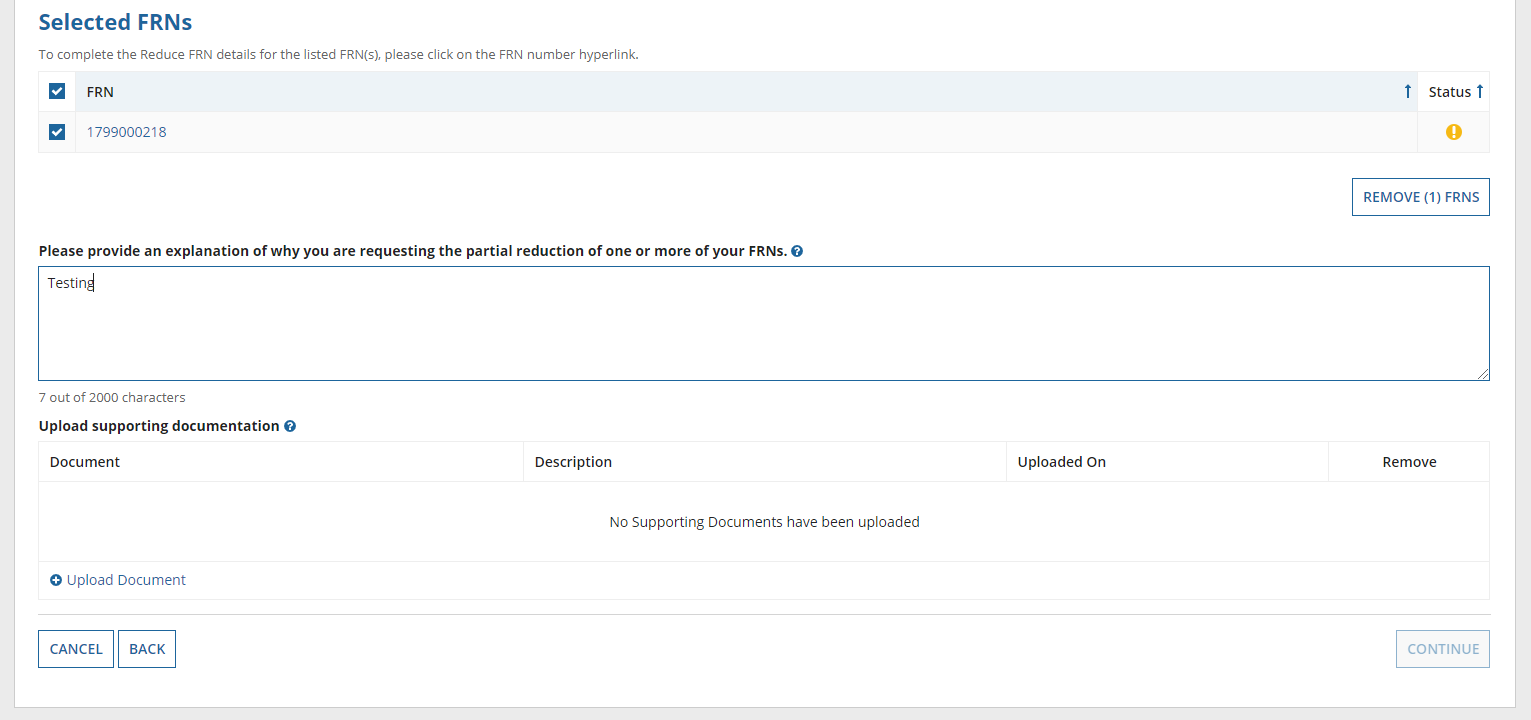Click the plus icon for Upload Document
This screenshot has height=720, width=1531.
56,580
